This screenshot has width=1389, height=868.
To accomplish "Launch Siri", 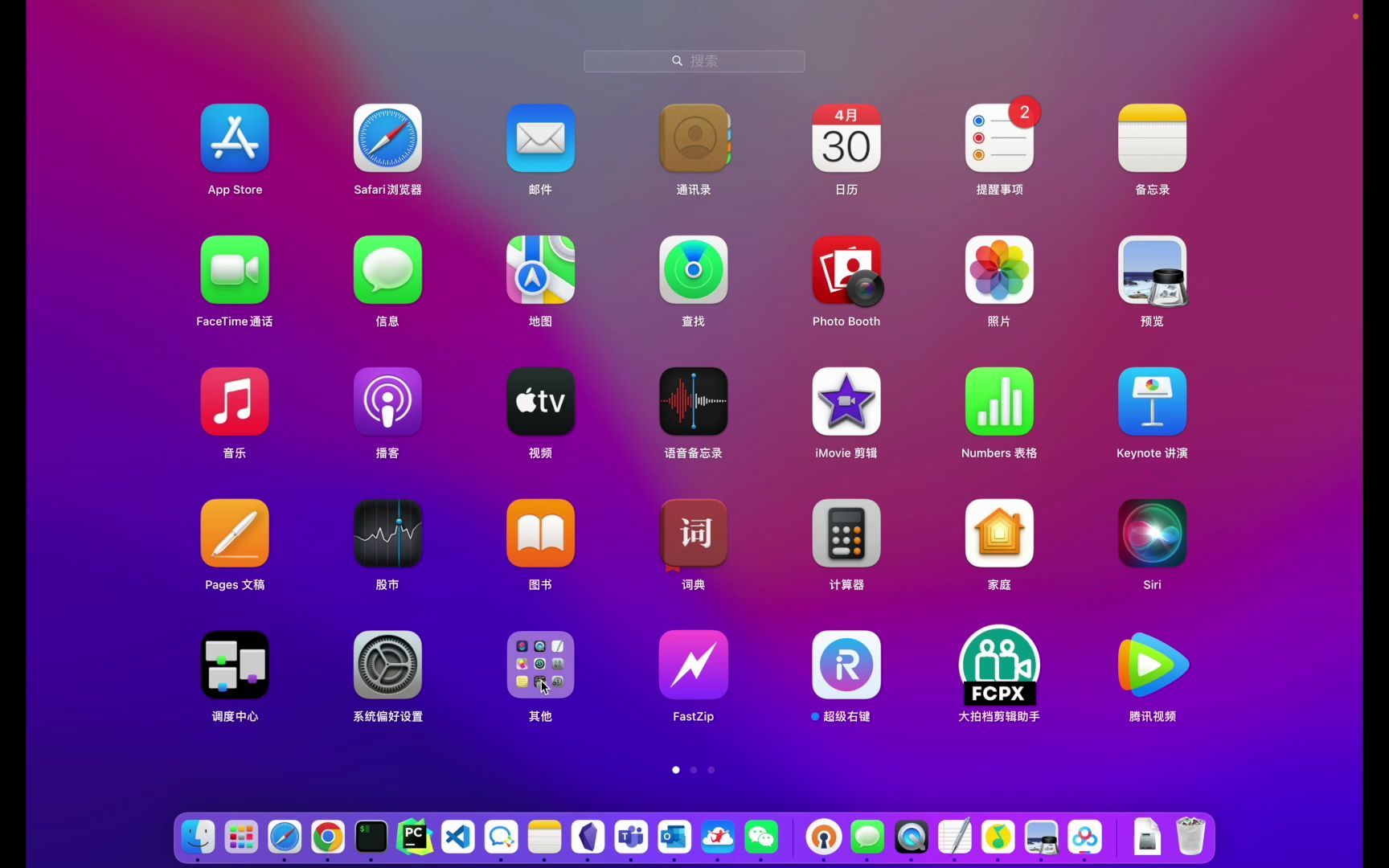I will click(x=1152, y=534).
